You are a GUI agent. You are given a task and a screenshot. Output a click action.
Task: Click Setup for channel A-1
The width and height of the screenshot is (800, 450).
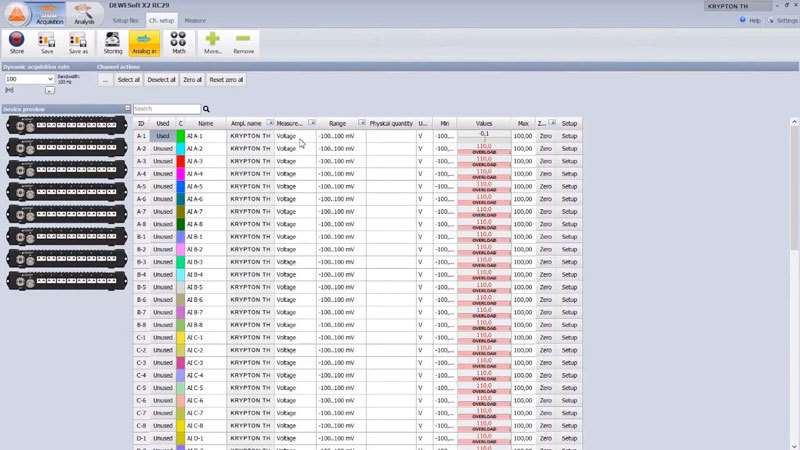(569, 136)
